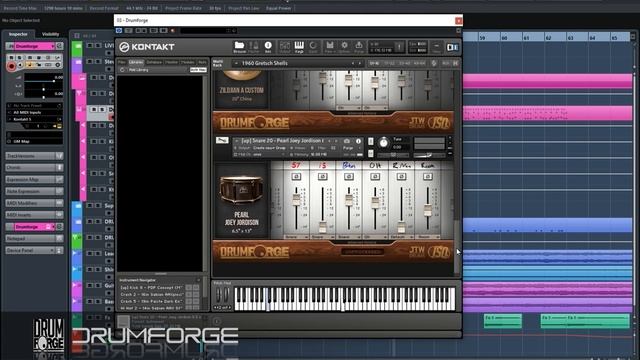Viewport: 640px width, 360px height.
Task: Click the snapshot camera icon on Snare 20 header
Action: pos(347,141)
